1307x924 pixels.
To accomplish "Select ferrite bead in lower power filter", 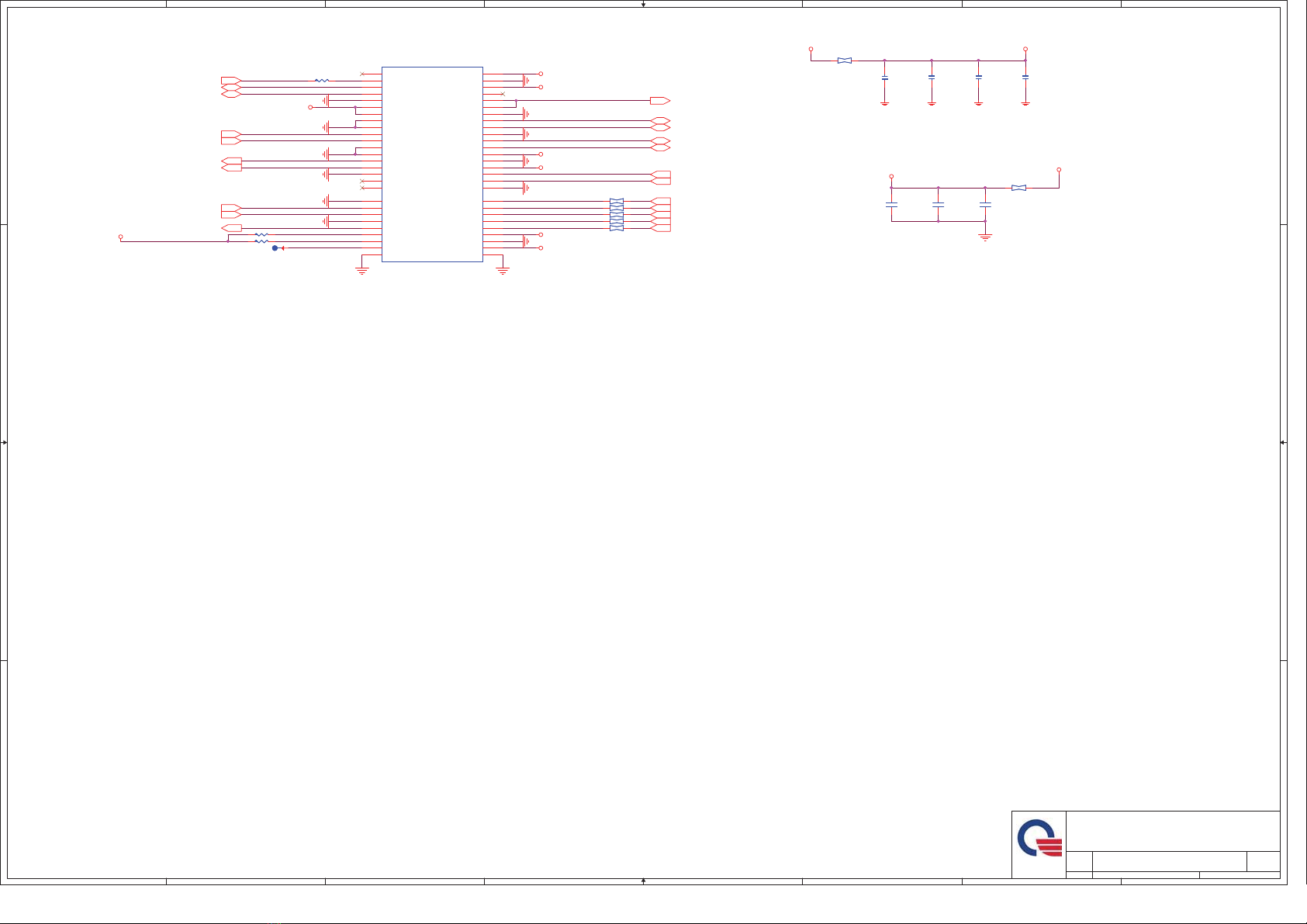I will [1019, 188].
